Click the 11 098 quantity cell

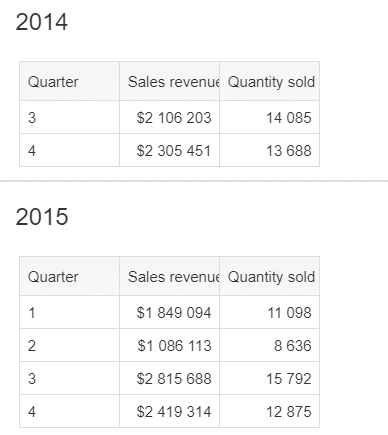tap(269, 312)
